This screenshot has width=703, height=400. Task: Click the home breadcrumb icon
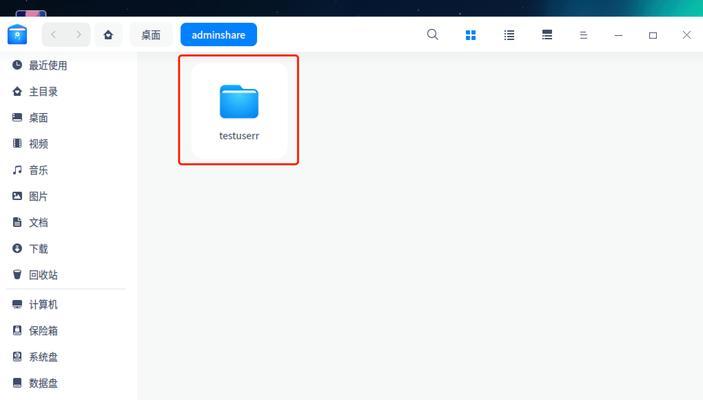click(108, 35)
